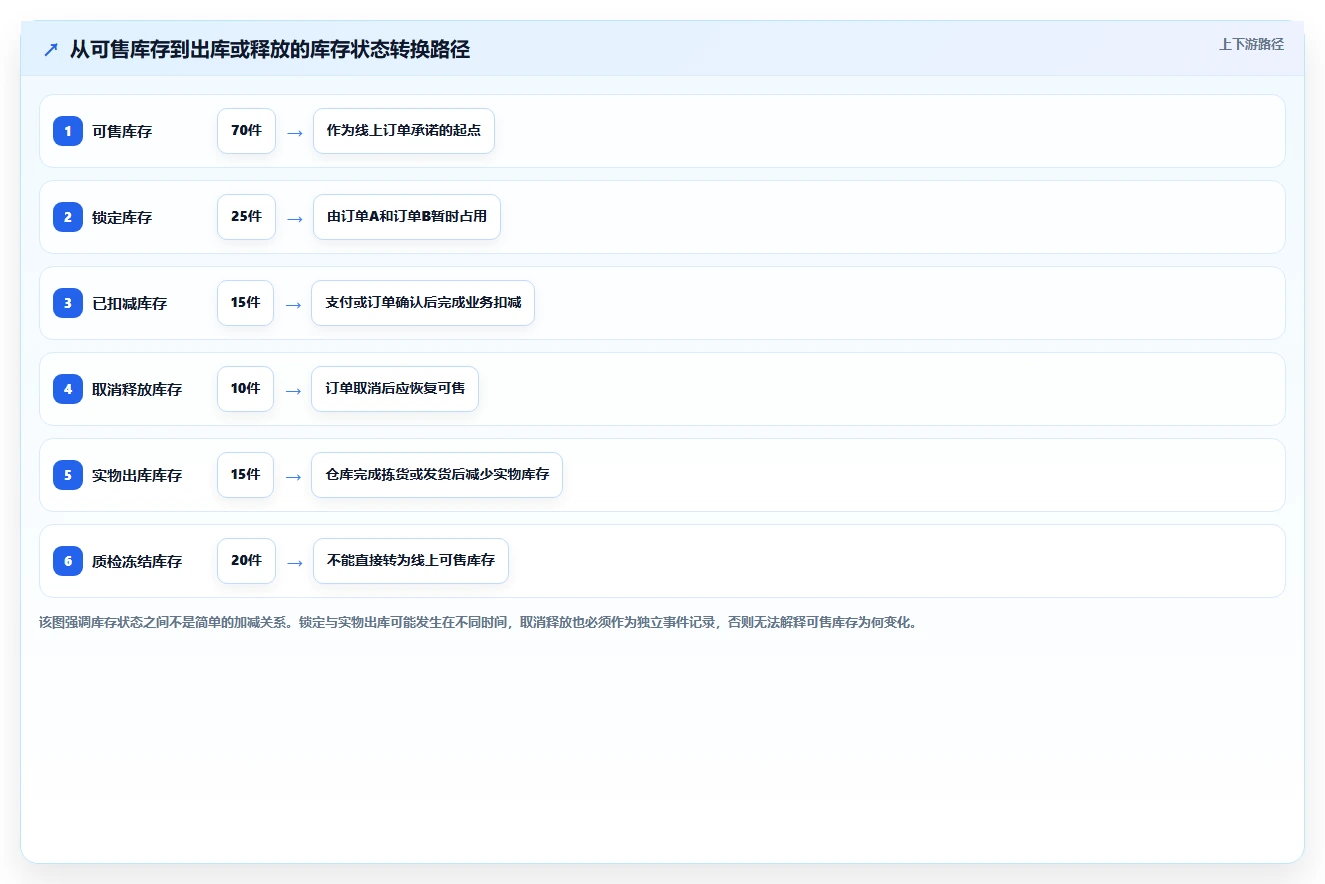Click the 实物出库库存 label
The height and width of the screenshot is (884, 1325).
tap(137, 475)
